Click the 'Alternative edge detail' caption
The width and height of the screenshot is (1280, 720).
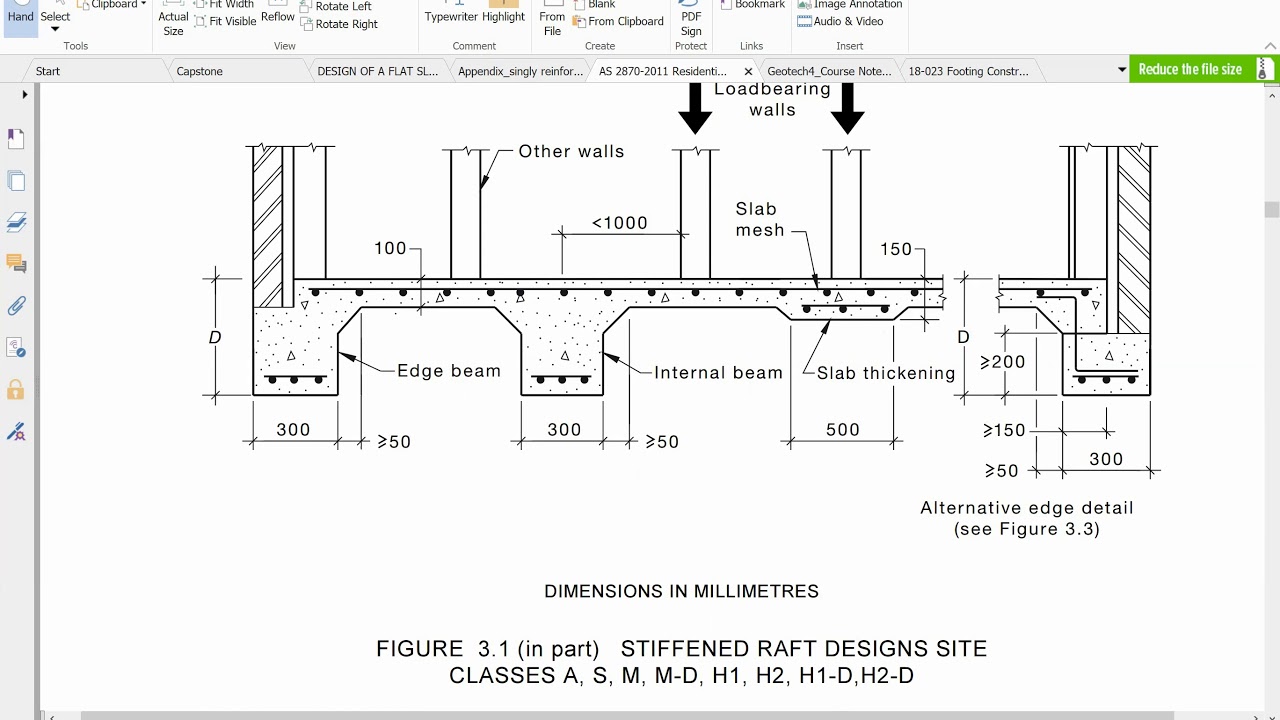(x=1027, y=508)
